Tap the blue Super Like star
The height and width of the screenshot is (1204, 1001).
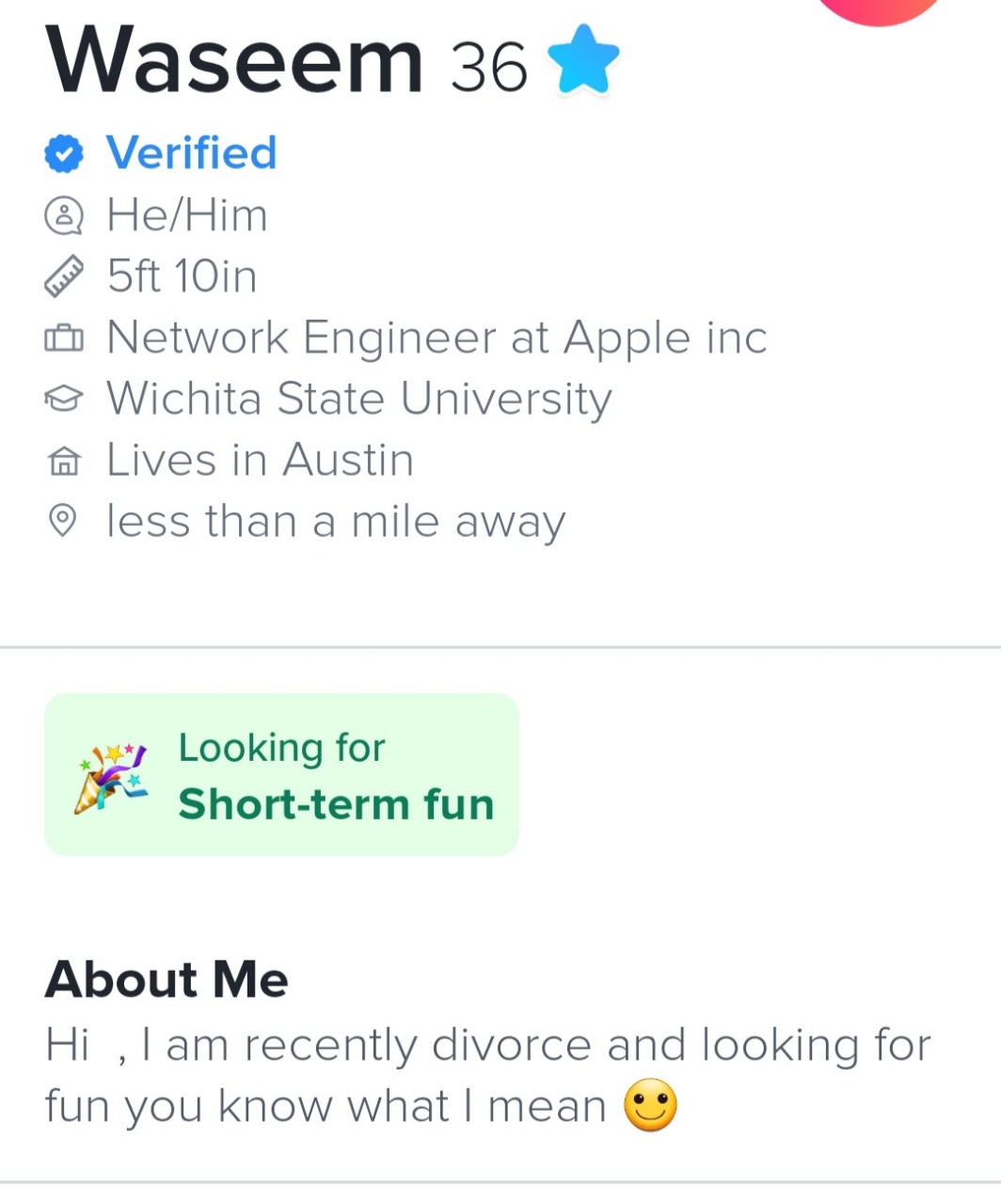coord(583,60)
